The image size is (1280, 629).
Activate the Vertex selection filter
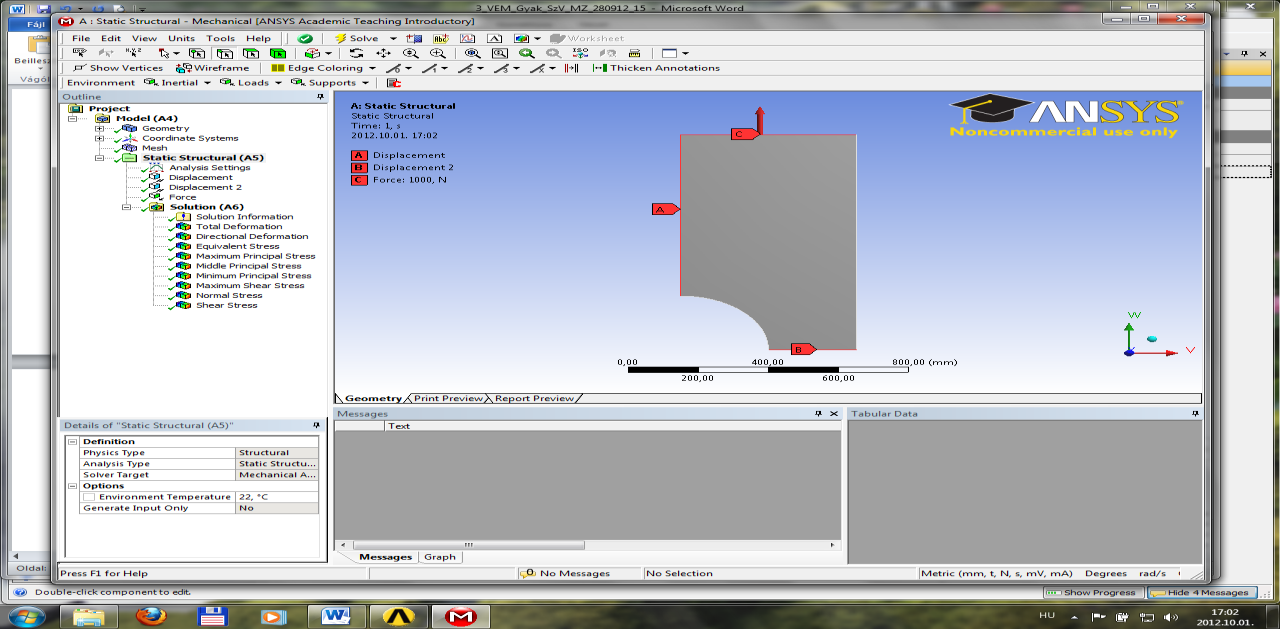pos(198,53)
